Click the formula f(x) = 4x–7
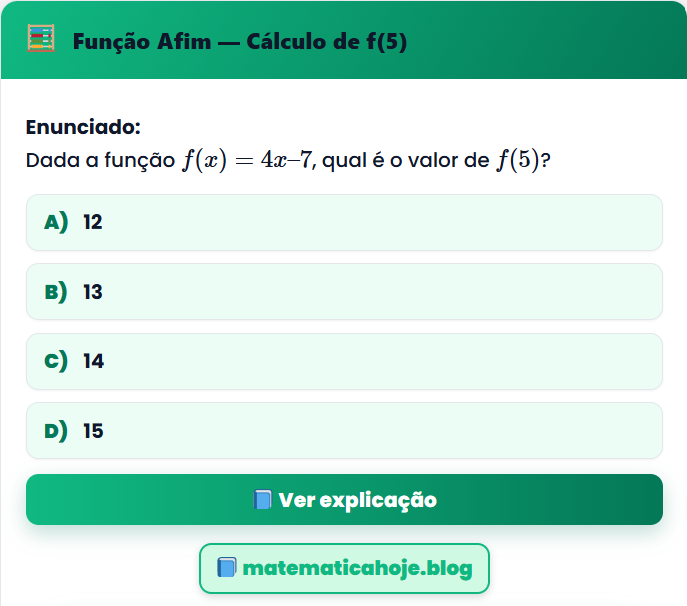The width and height of the screenshot is (687, 606). click(247, 160)
